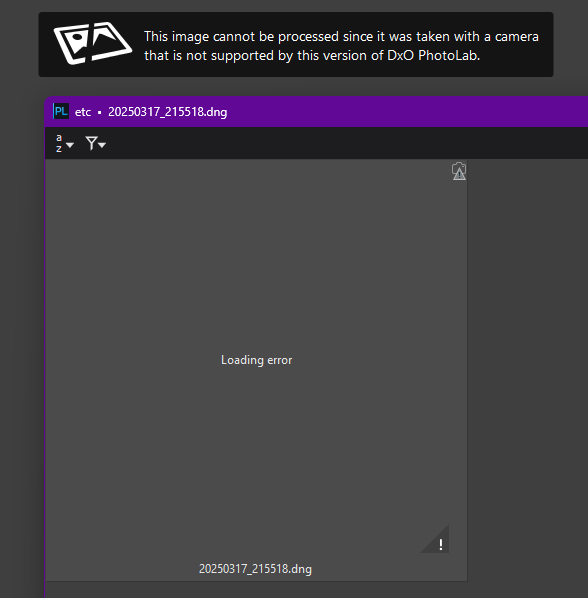Click the unsupported camera notification message text
The image size is (588, 598).
(x=341, y=46)
